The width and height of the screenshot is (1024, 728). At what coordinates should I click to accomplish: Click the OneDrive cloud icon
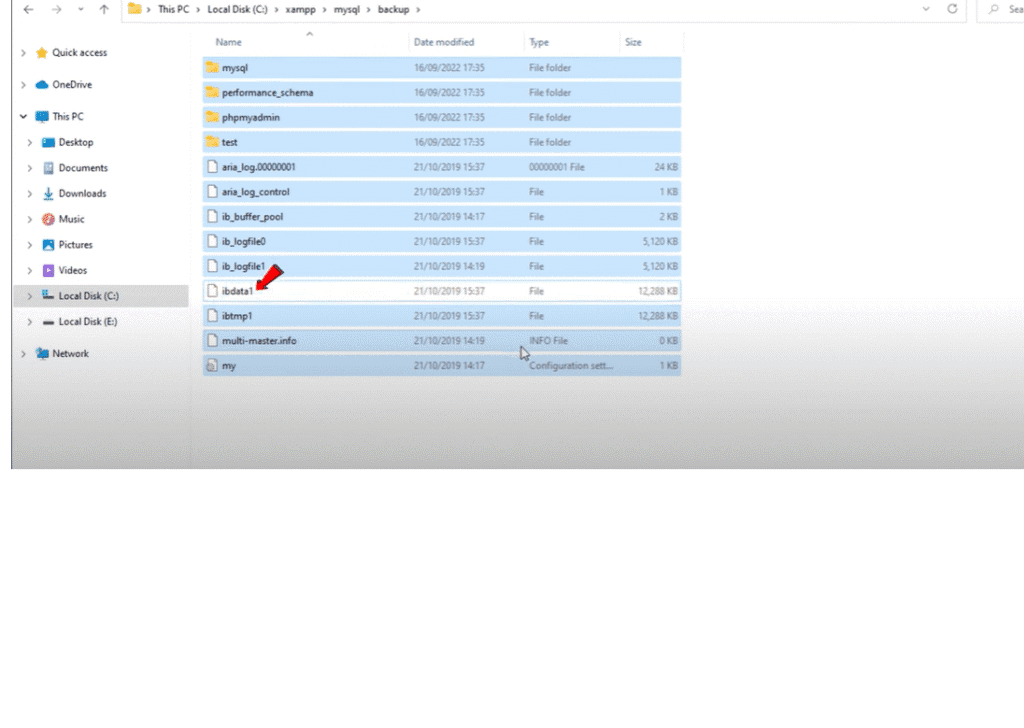(x=42, y=84)
